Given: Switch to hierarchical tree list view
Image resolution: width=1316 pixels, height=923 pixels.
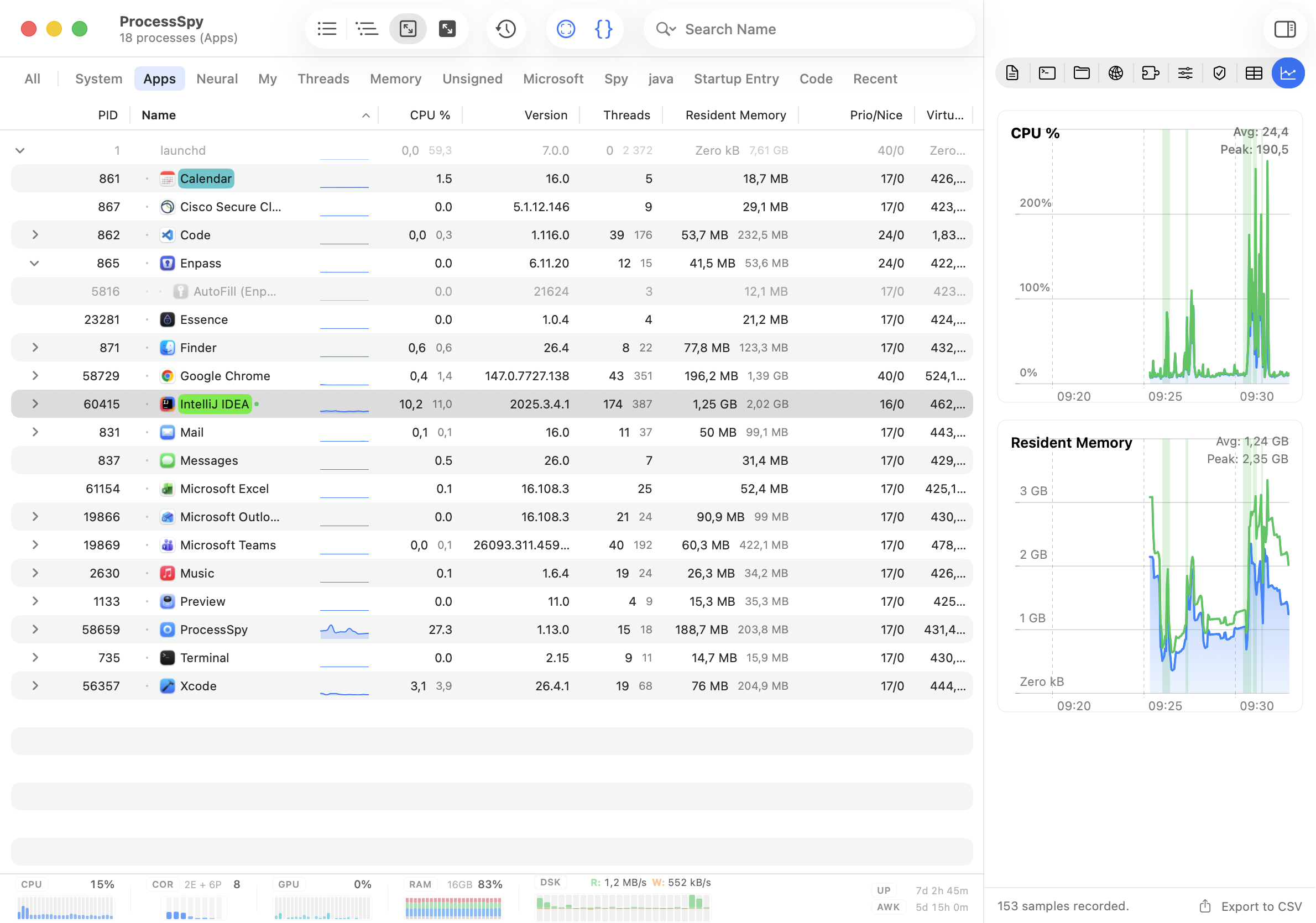Looking at the screenshot, I should (x=366, y=29).
